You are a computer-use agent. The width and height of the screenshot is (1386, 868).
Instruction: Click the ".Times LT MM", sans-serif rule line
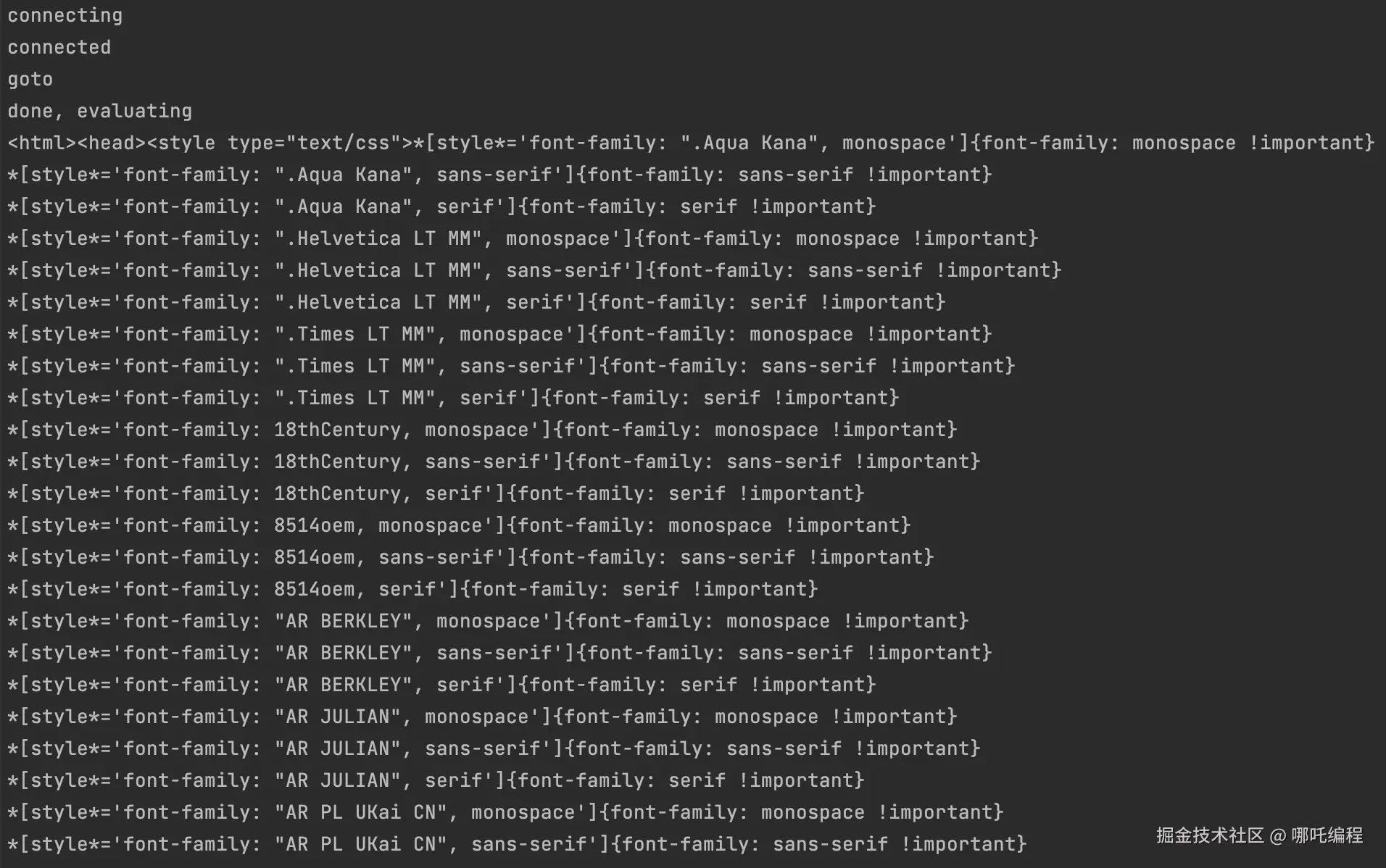coord(510,366)
